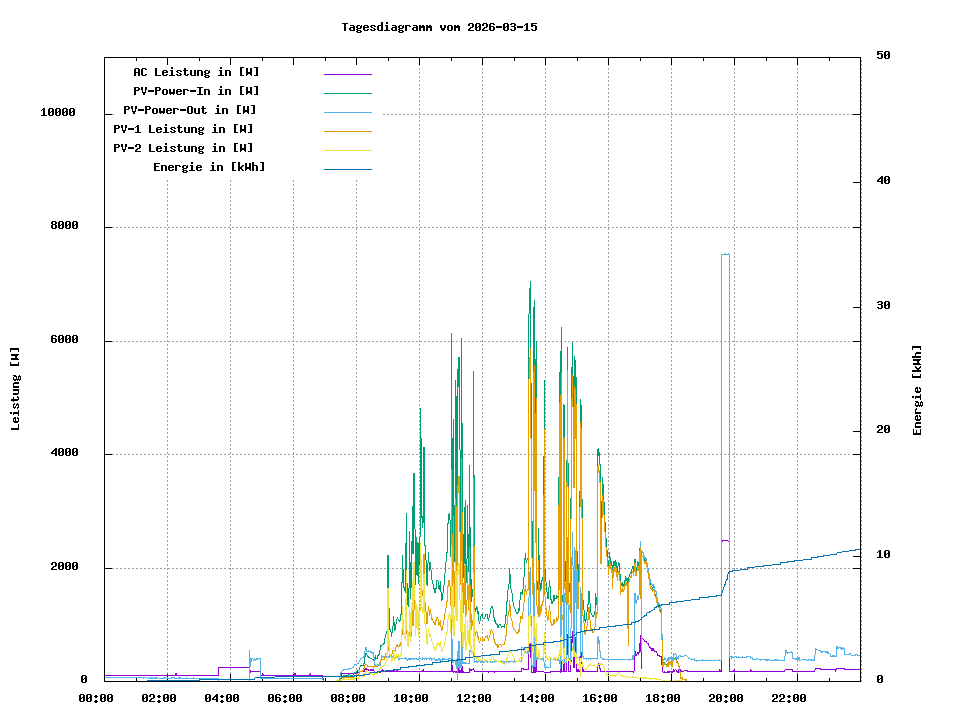The width and height of the screenshot is (960, 720).
Task: Pick the light blue PV-Power-Out legend line sample
Action: pyautogui.click(x=347, y=112)
